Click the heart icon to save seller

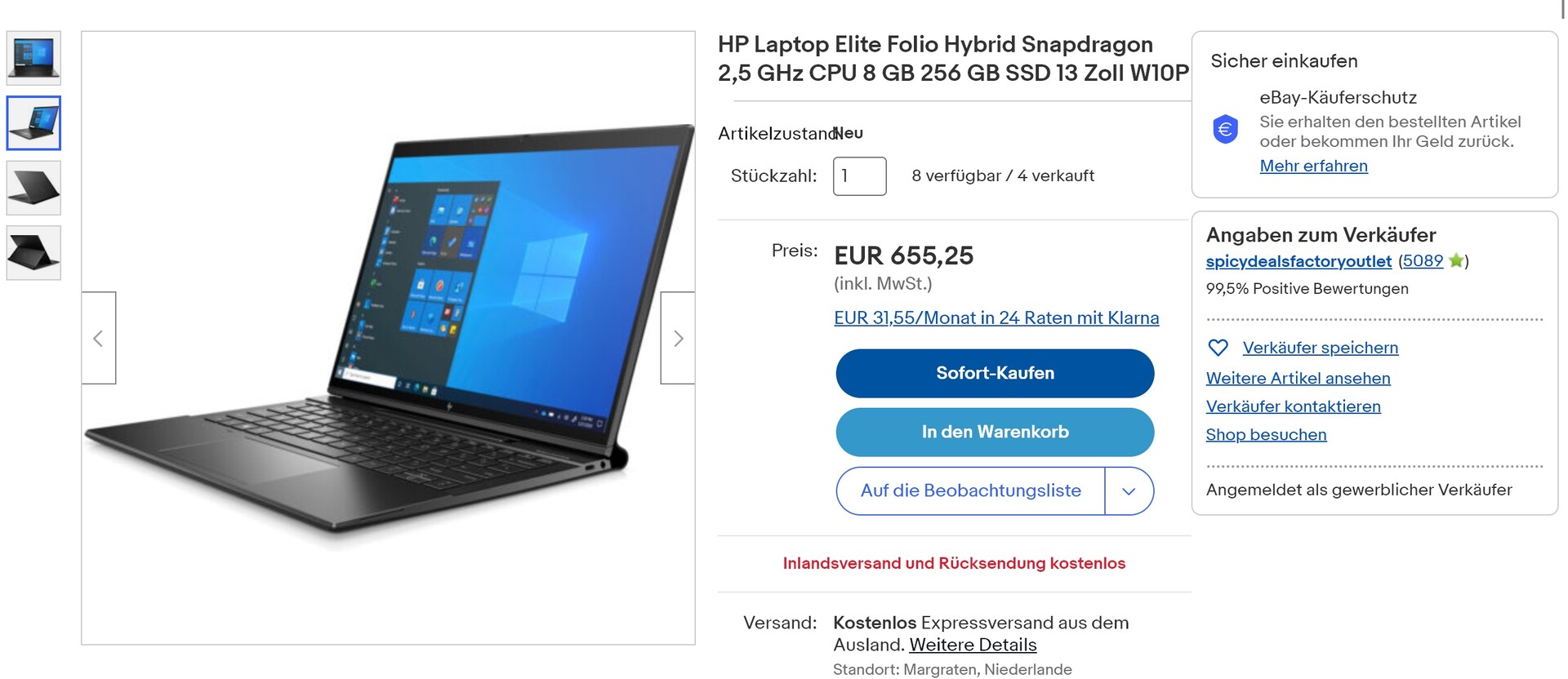coord(1218,348)
